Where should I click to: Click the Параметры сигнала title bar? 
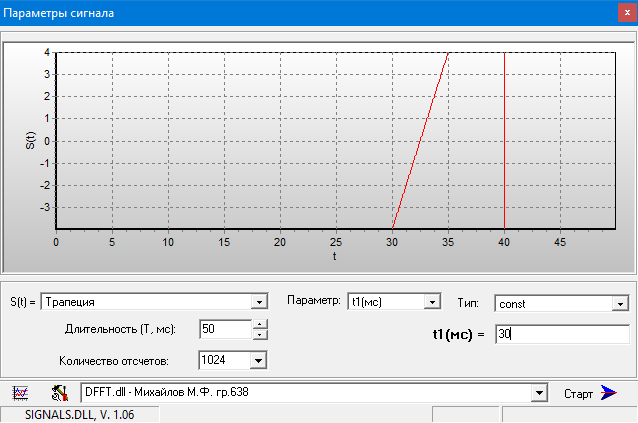tap(300, 14)
